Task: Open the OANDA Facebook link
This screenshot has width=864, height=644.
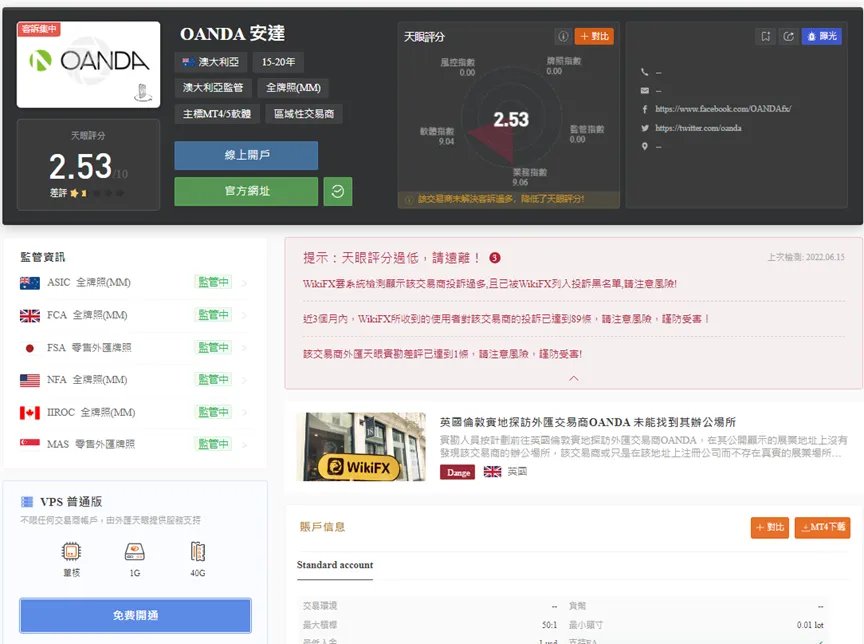Action: [x=723, y=109]
